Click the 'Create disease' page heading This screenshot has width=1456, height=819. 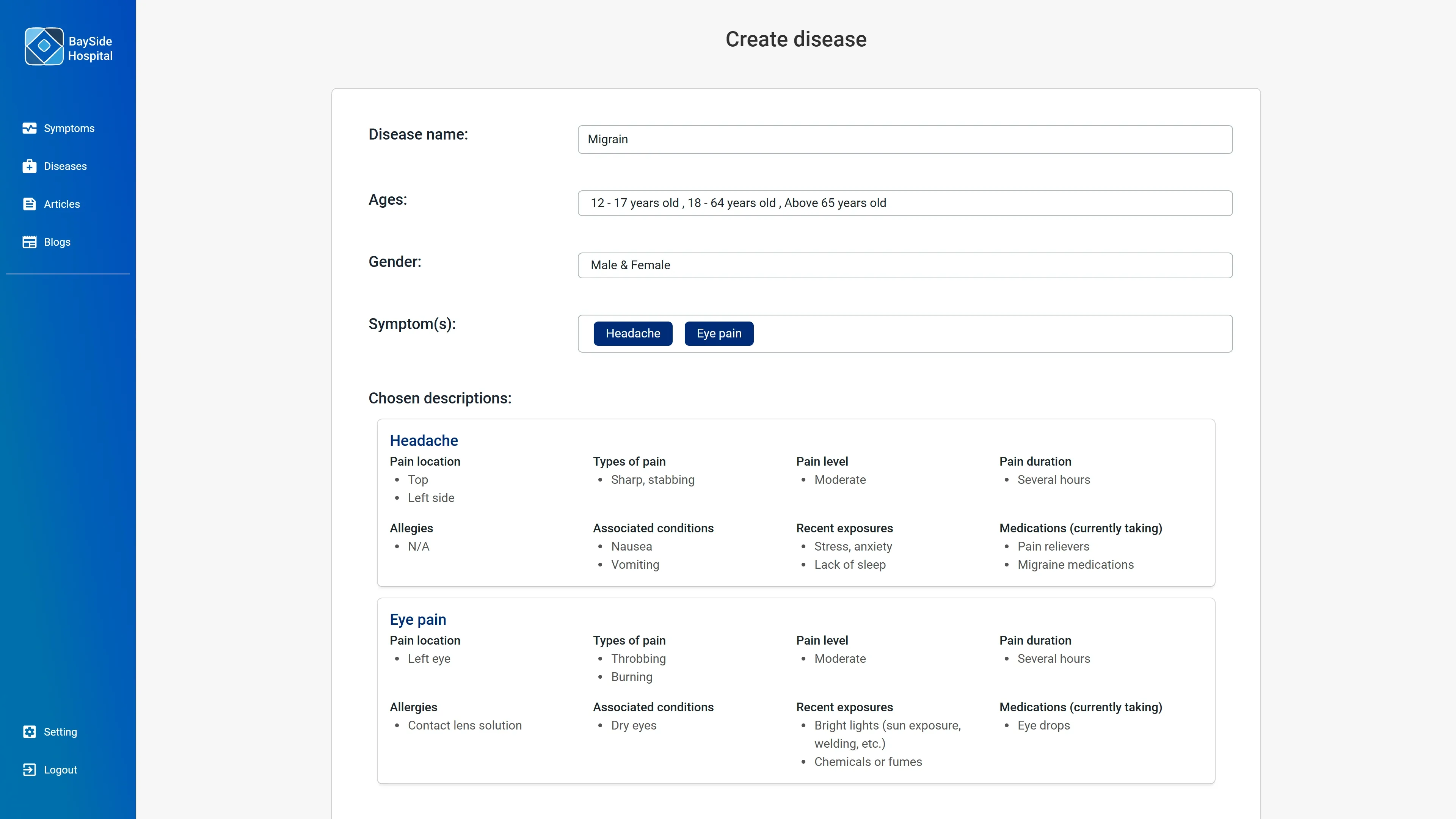[x=796, y=39]
